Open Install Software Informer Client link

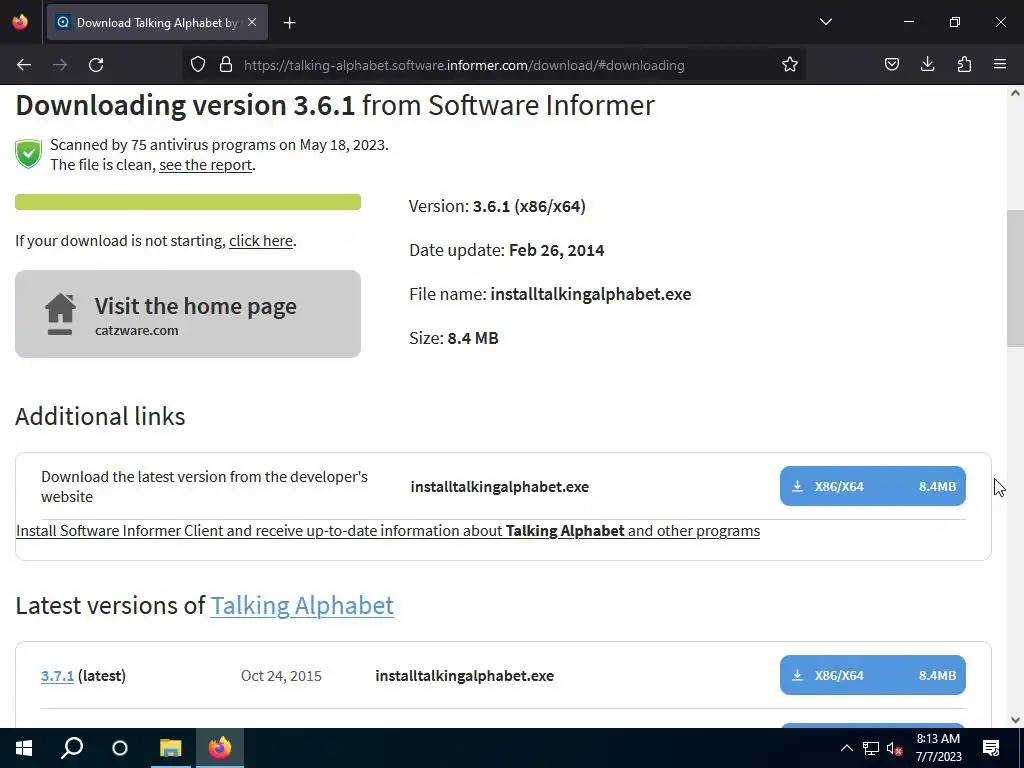click(x=388, y=531)
